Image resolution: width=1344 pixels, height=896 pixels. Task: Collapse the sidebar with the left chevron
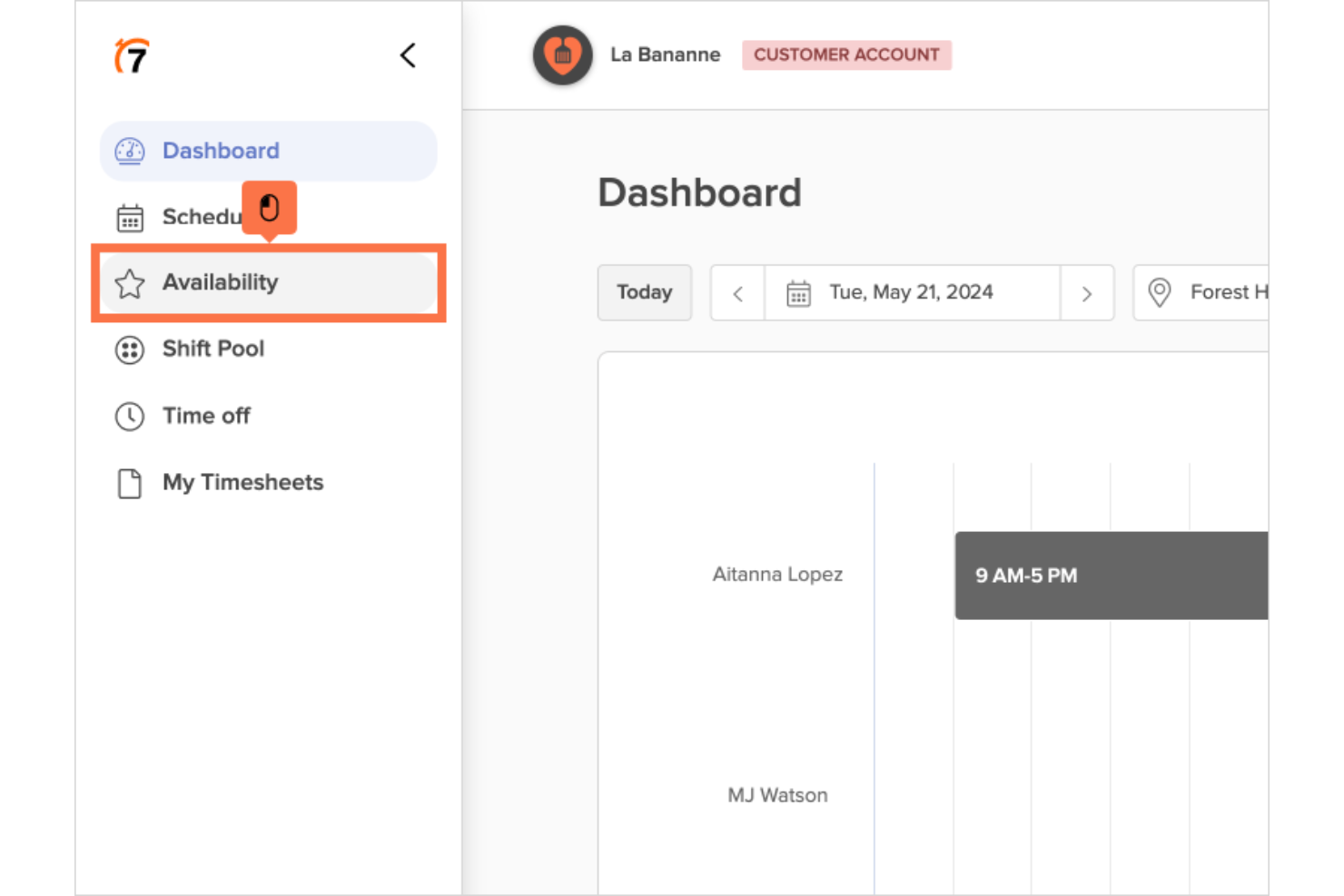click(x=408, y=54)
